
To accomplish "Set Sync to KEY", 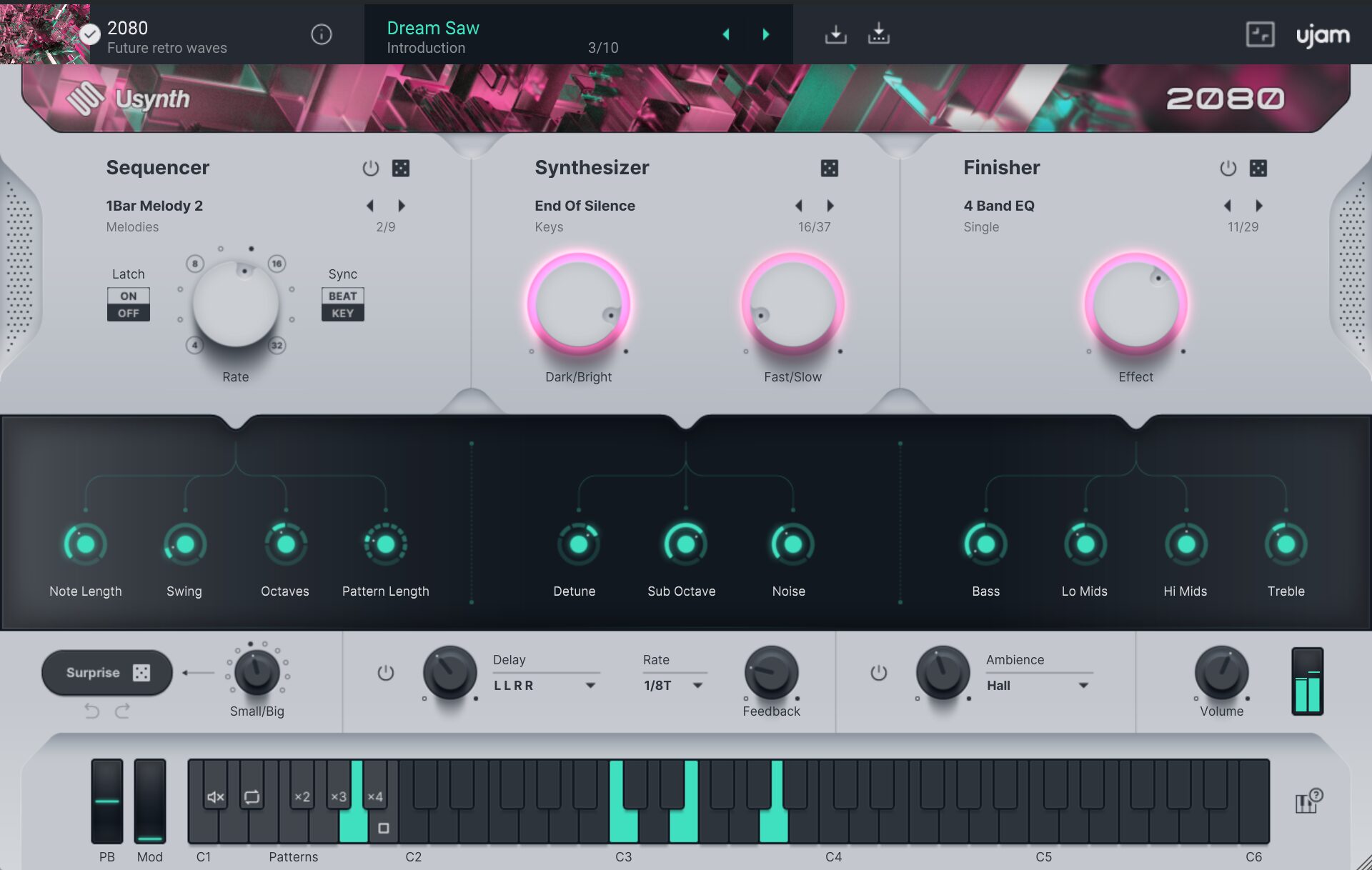I will tap(343, 313).
